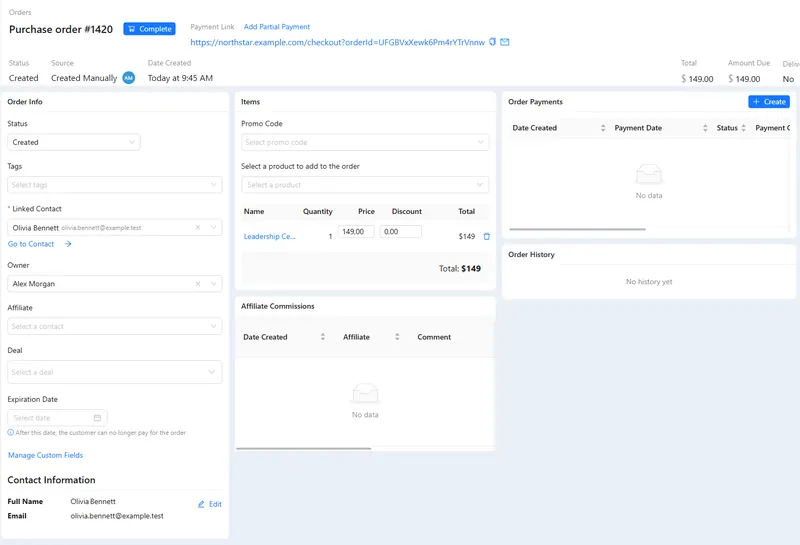Sort Affiliate Commissions by Affiliate

[x=397, y=337]
